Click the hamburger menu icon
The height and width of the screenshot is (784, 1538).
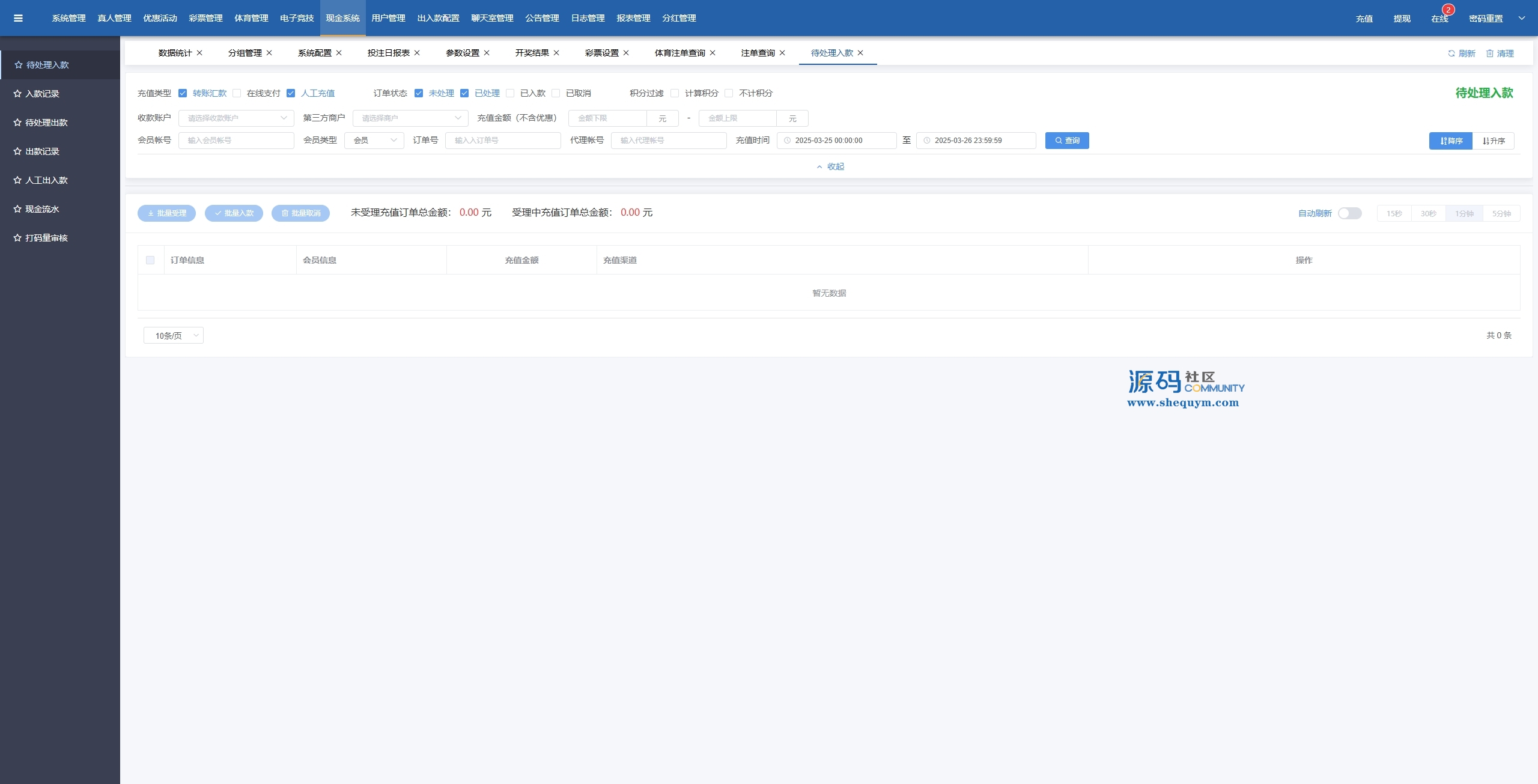coord(18,18)
